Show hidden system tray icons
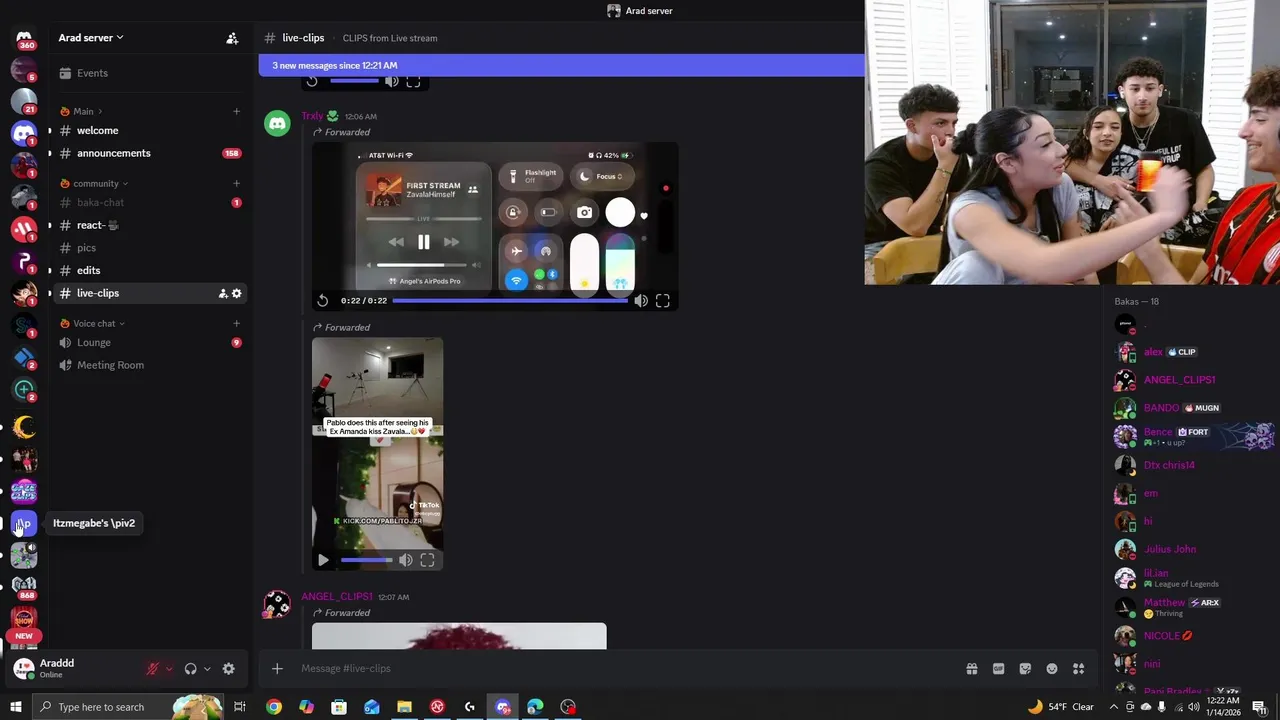 (1113, 707)
